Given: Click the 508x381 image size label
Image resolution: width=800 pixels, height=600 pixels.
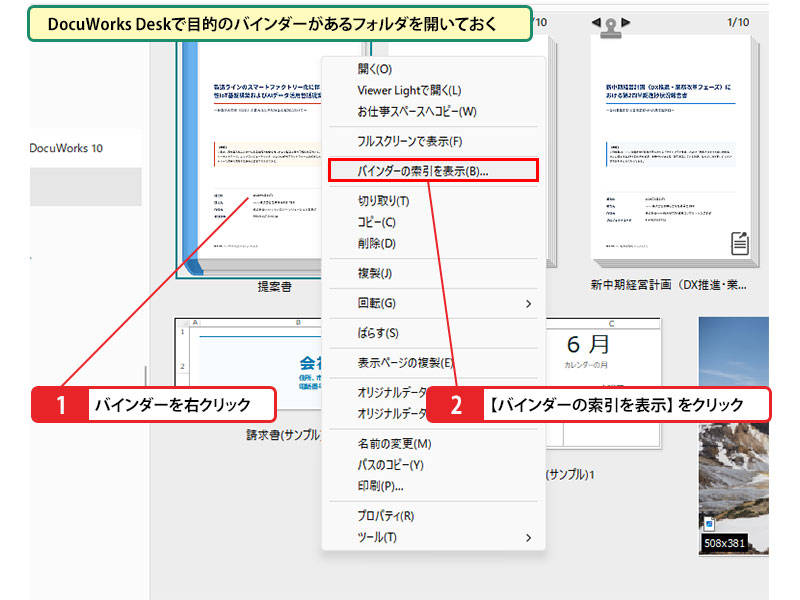Looking at the screenshot, I should (724, 543).
